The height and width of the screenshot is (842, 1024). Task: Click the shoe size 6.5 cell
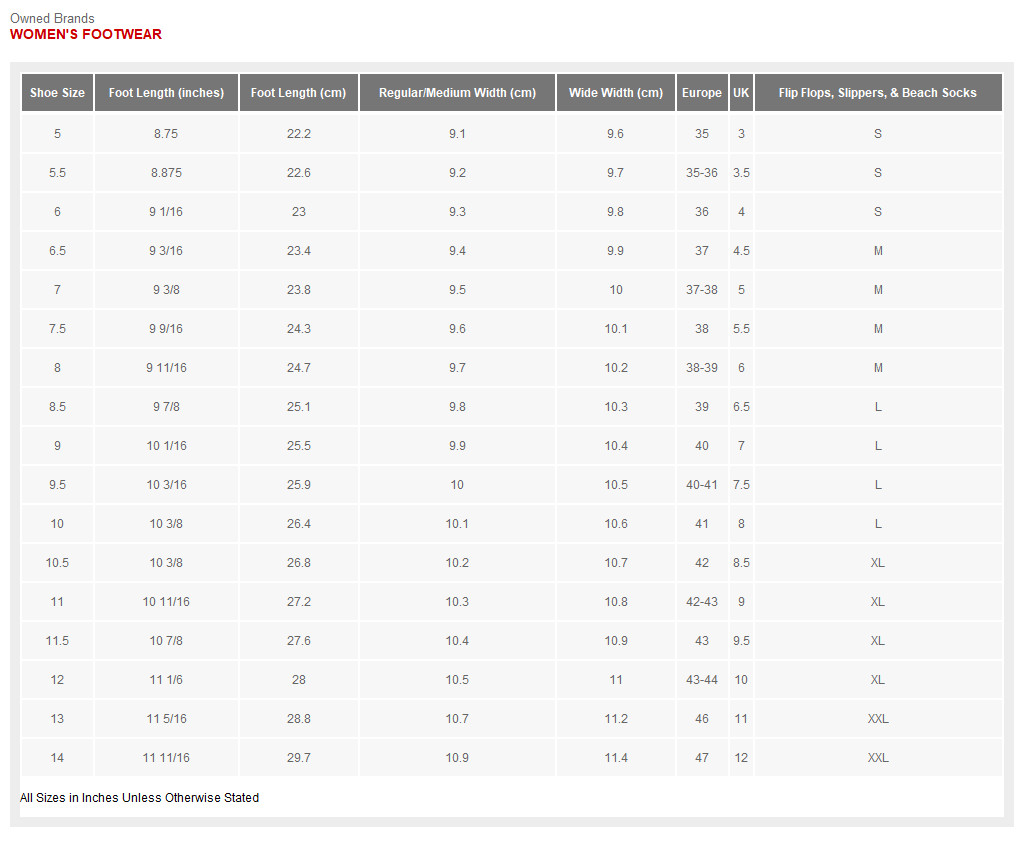(57, 251)
